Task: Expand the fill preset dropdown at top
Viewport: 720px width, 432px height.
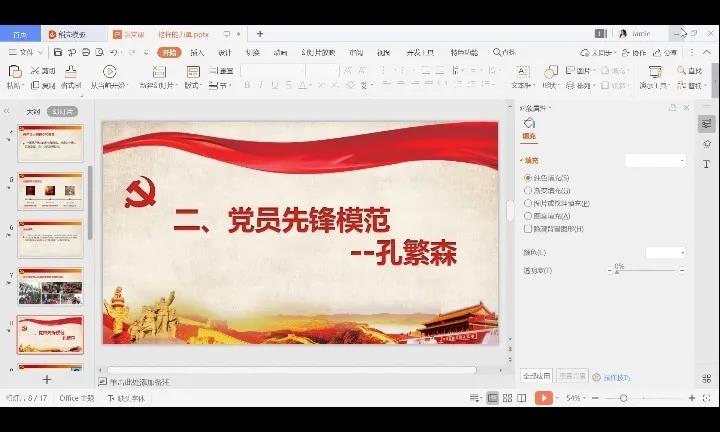Action: [x=656, y=160]
